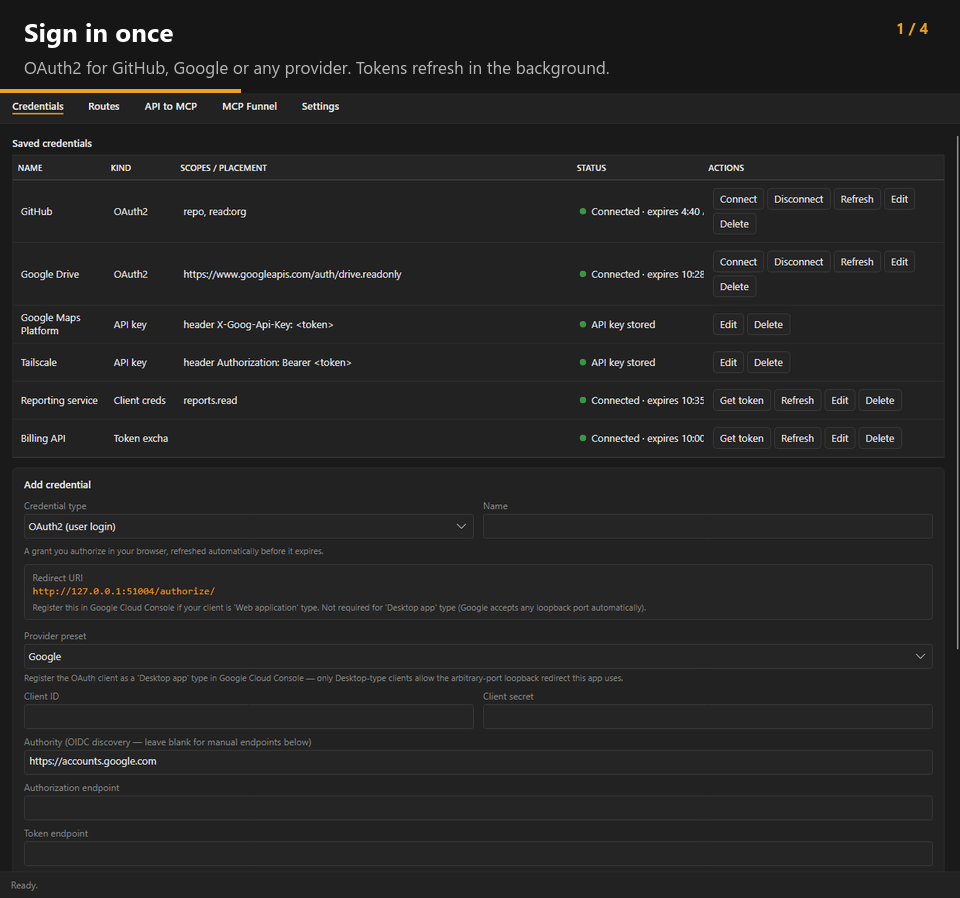The image size is (960, 898).
Task: Click the GitHub 'Connected · expires 4:40' status
Action: (642, 211)
